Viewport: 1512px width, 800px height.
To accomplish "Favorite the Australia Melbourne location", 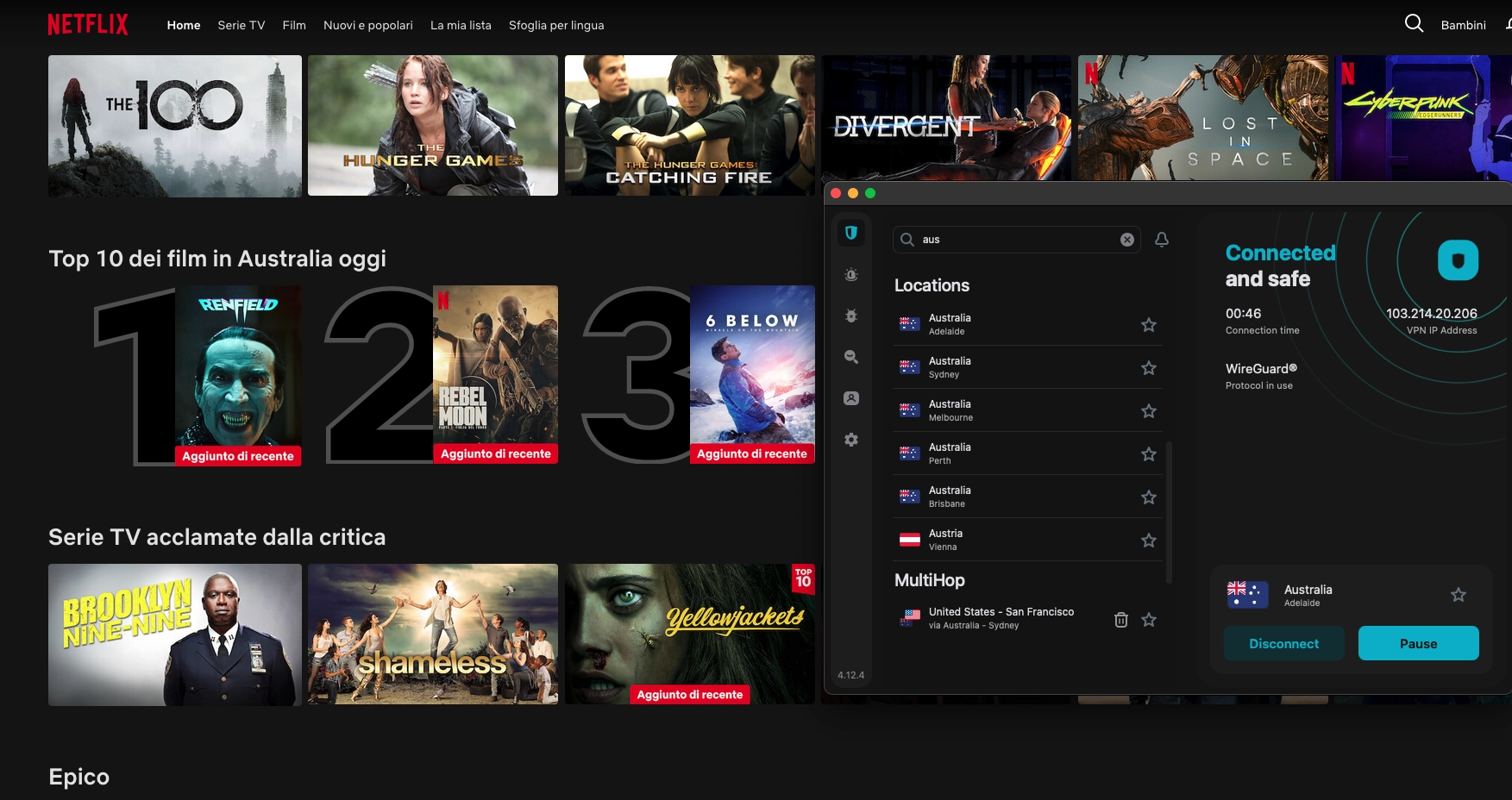I will click(1149, 411).
